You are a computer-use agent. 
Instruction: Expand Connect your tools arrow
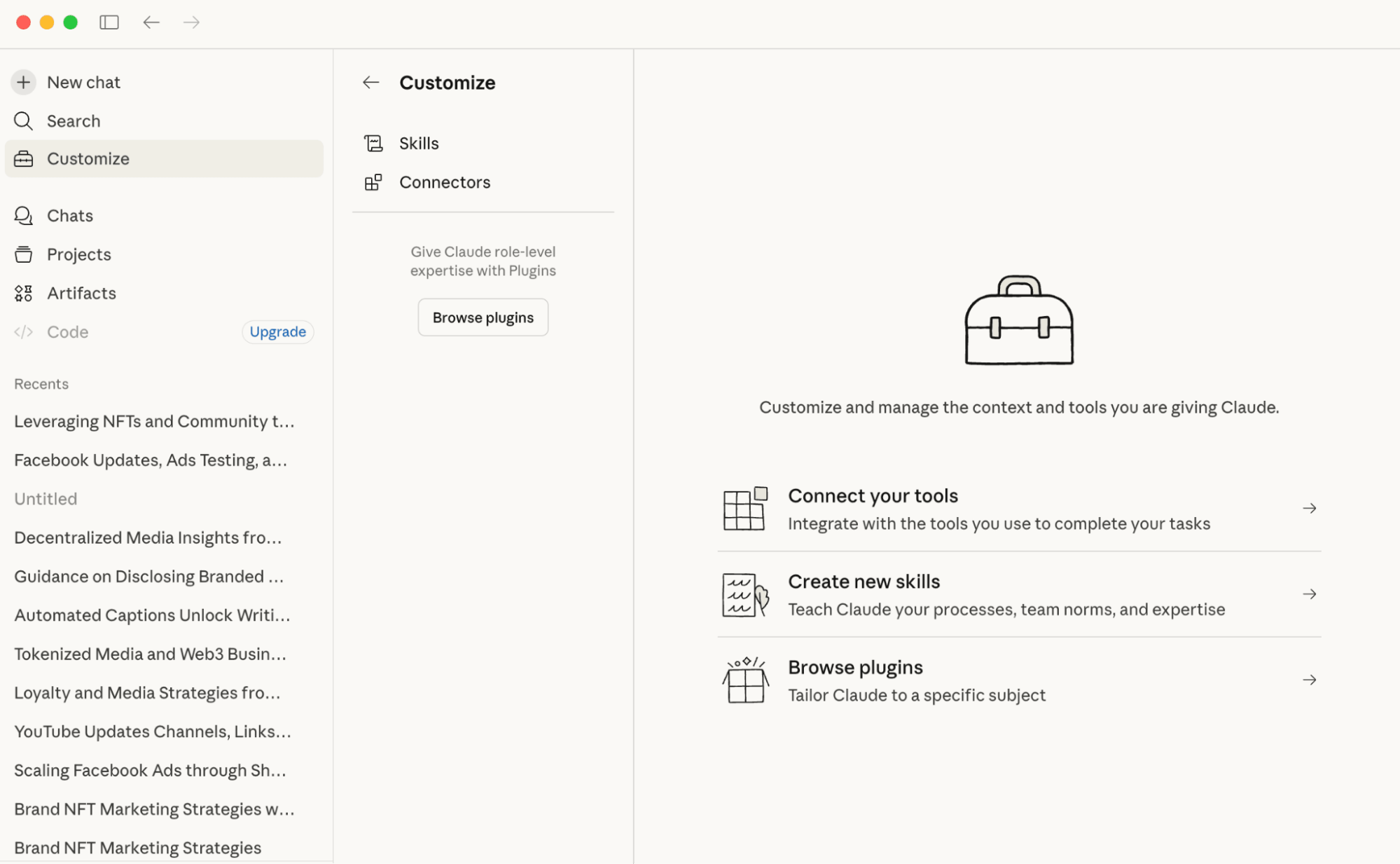[x=1309, y=508]
